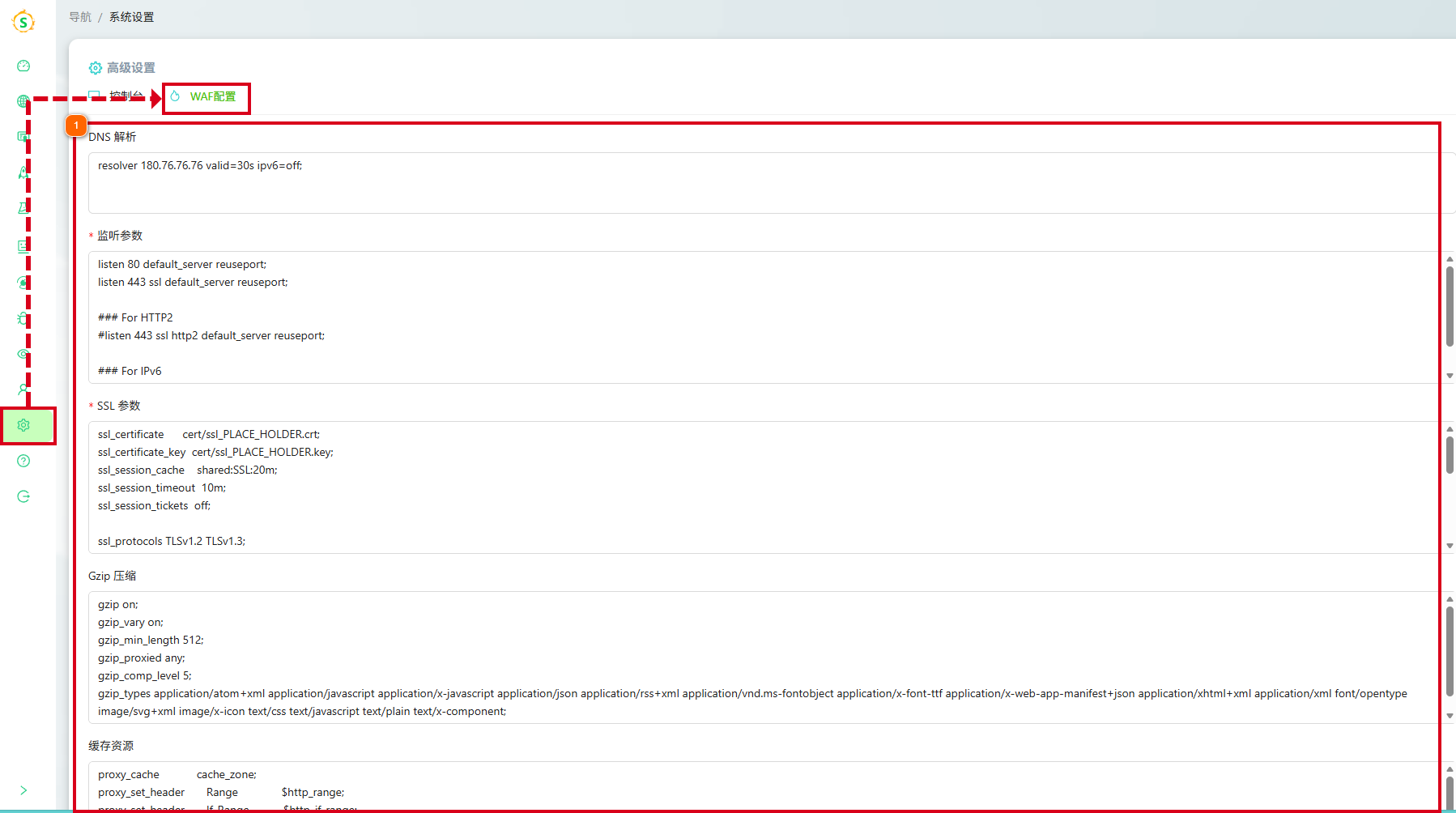The width and height of the screenshot is (1456, 813).
Task: Click the 'gzip_min_length 512;' line
Action: (x=151, y=640)
